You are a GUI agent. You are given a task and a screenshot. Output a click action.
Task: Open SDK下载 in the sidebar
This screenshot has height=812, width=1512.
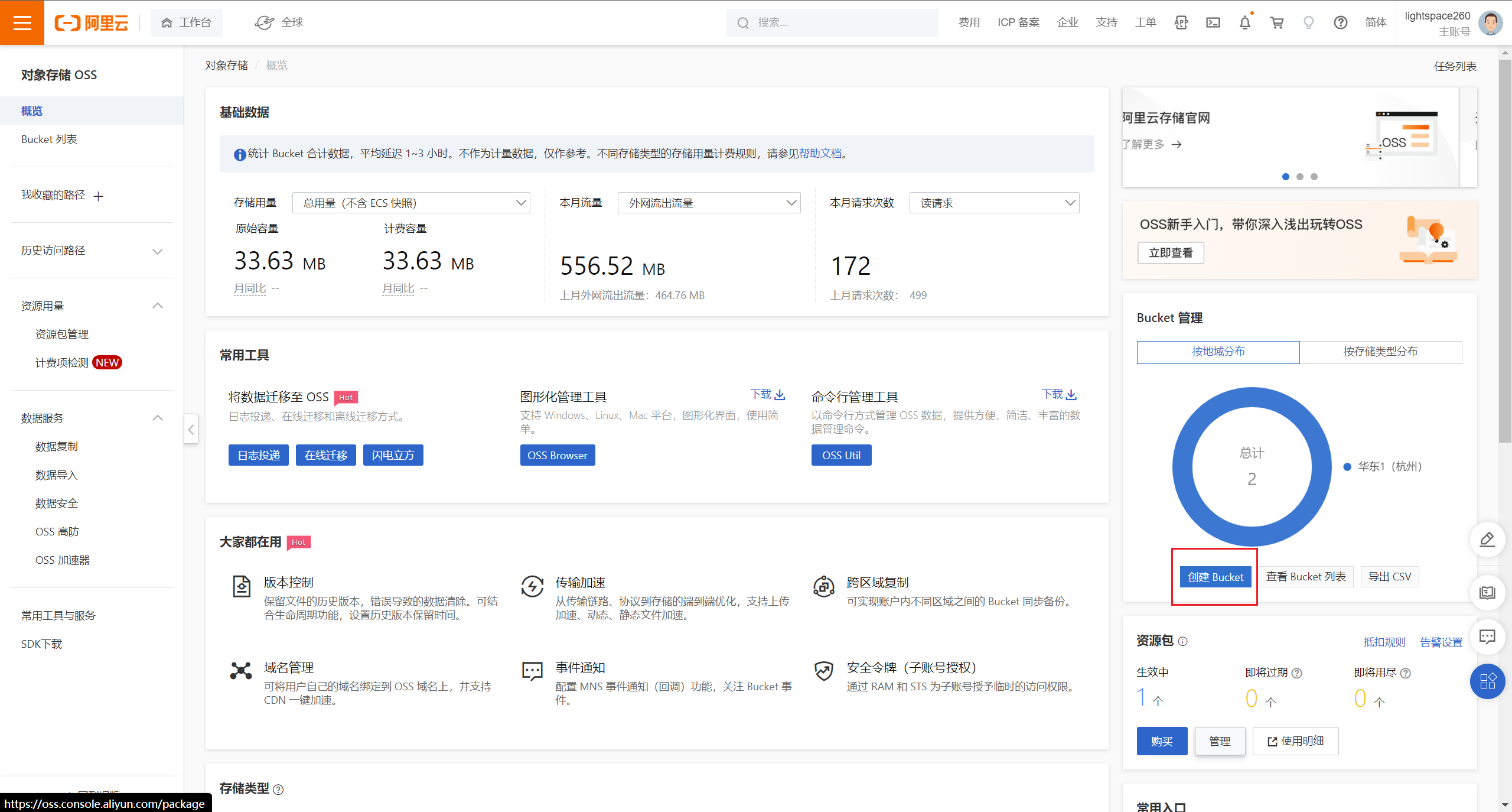(x=41, y=644)
